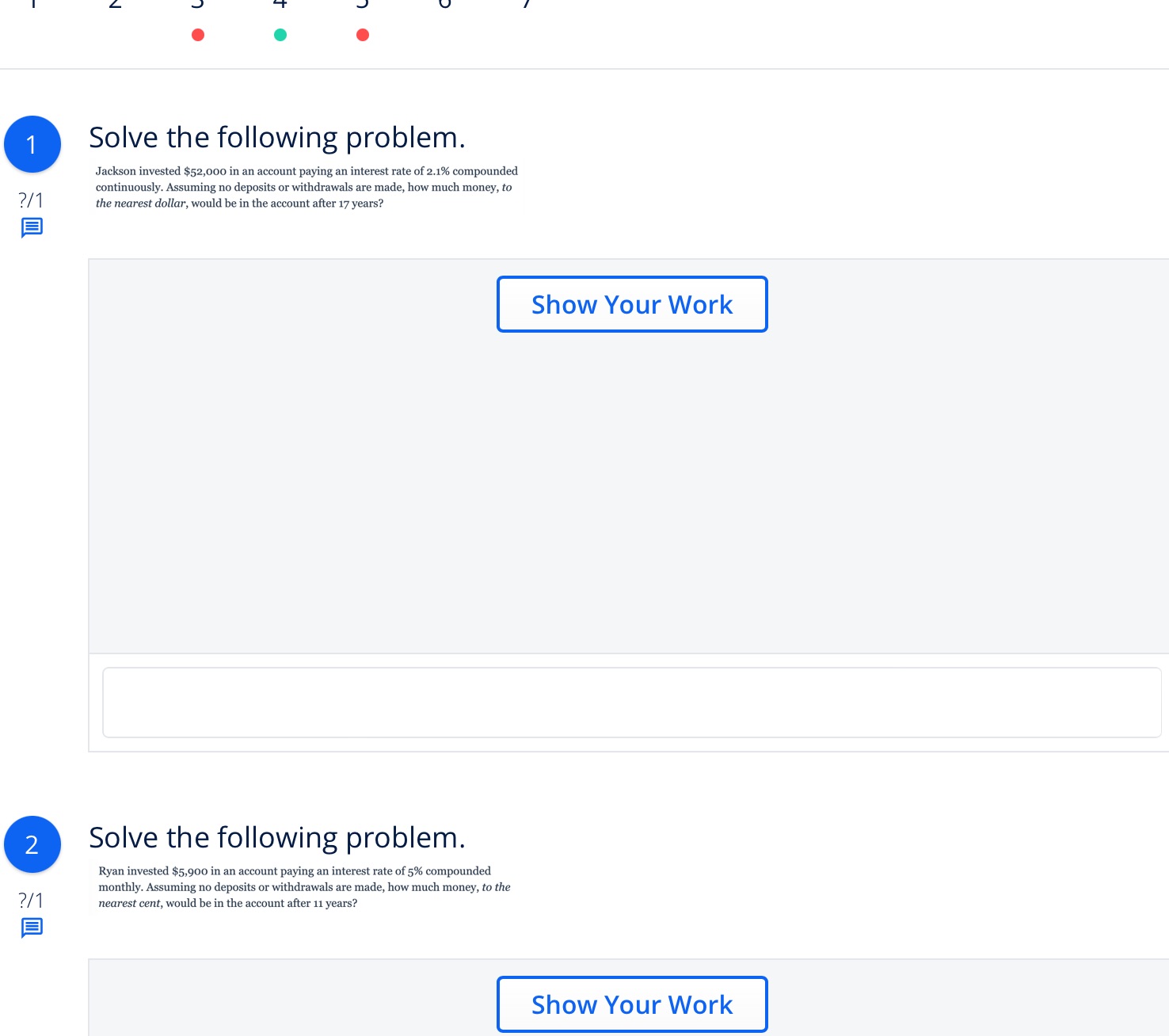
Task: Click the red status dot under item 3
Action: point(198,35)
